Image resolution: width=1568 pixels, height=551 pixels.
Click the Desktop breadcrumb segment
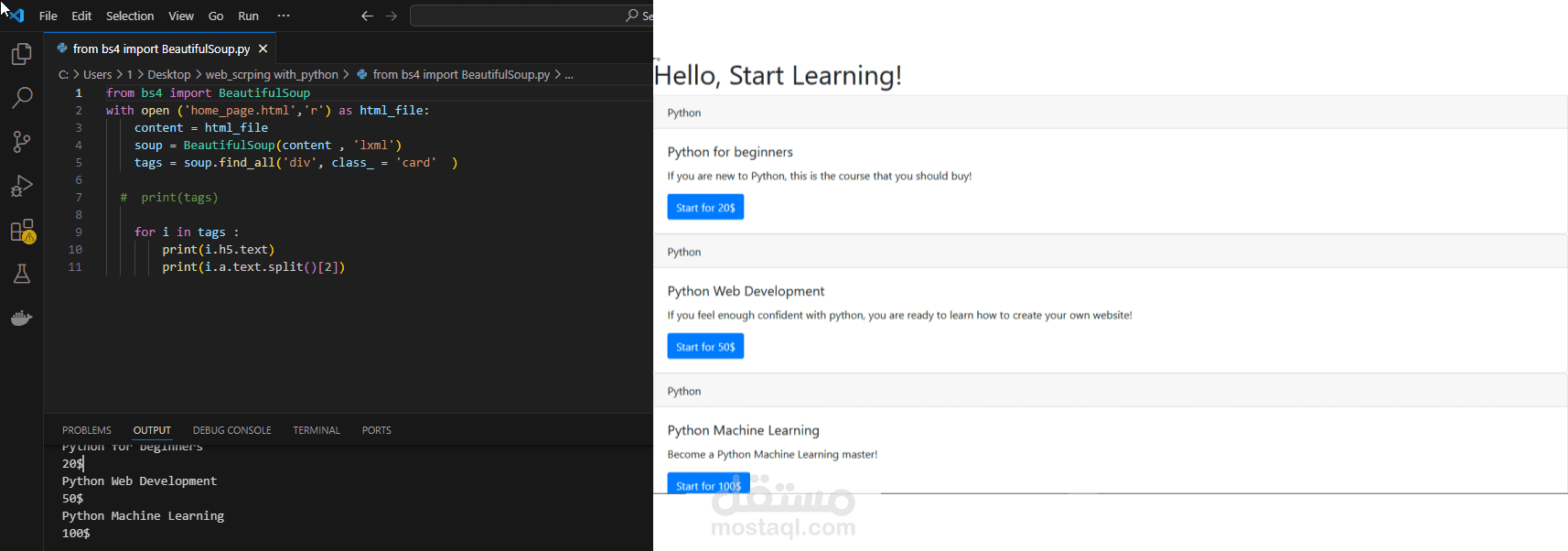click(x=169, y=74)
